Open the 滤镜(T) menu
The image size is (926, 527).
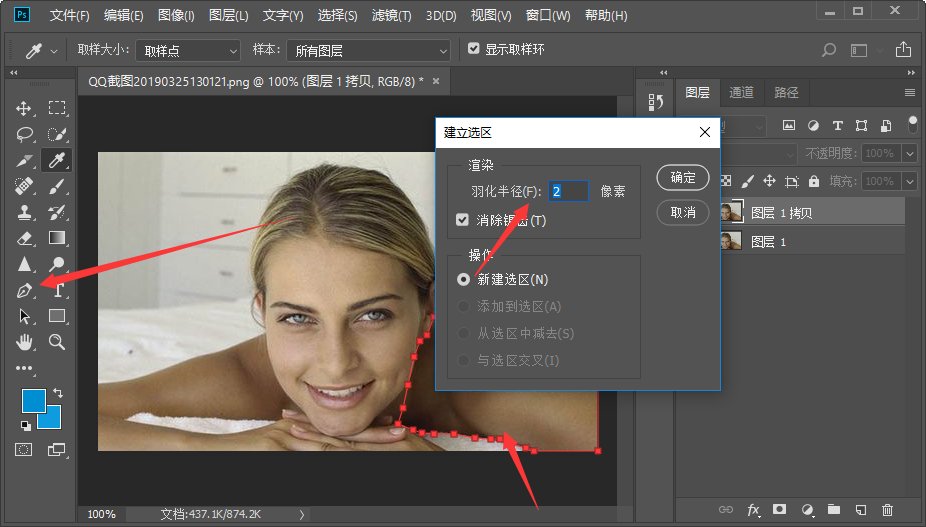pyautogui.click(x=391, y=15)
